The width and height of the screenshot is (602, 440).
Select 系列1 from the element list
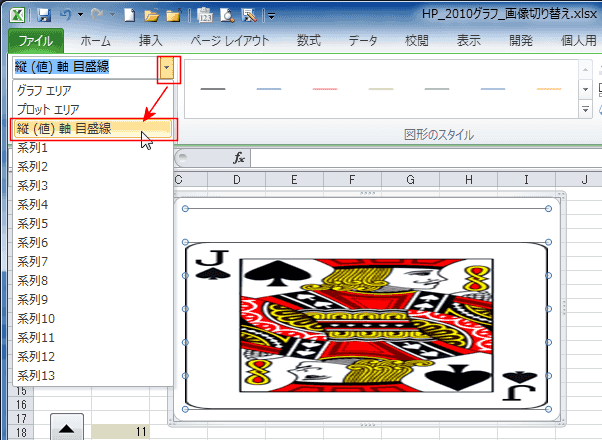tap(93, 147)
